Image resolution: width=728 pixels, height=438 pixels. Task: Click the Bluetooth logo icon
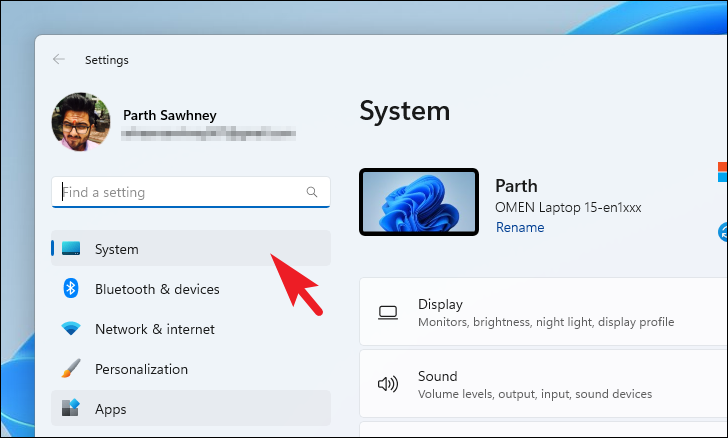pos(71,288)
